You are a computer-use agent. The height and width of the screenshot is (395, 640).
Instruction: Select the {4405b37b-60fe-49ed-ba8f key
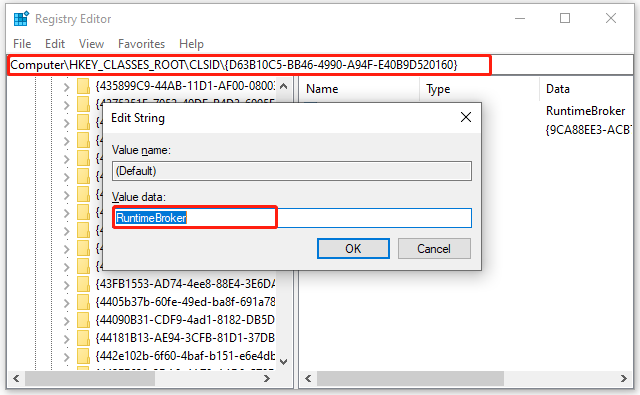click(185, 302)
